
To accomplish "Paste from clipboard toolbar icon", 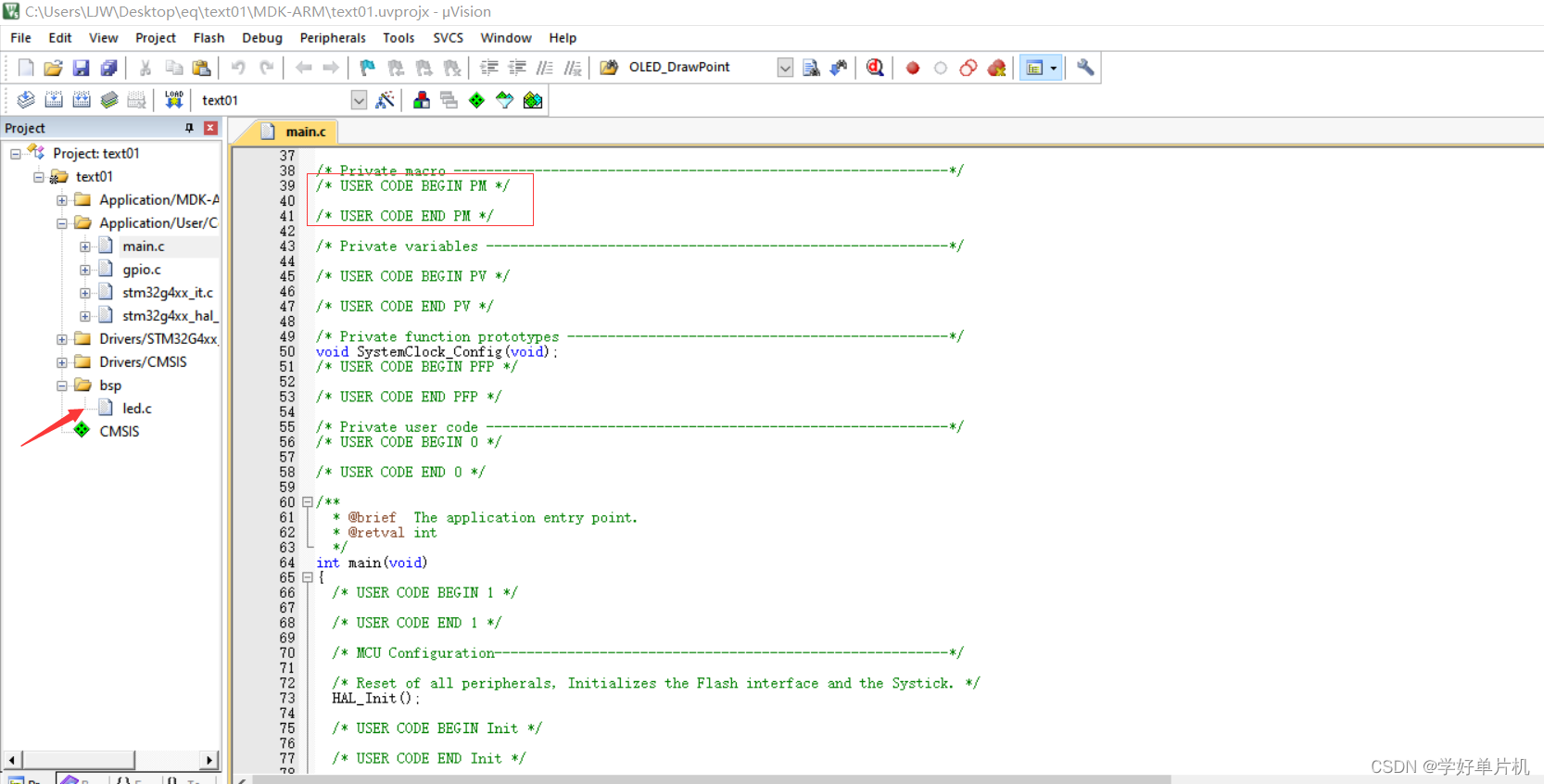I will coord(201,68).
